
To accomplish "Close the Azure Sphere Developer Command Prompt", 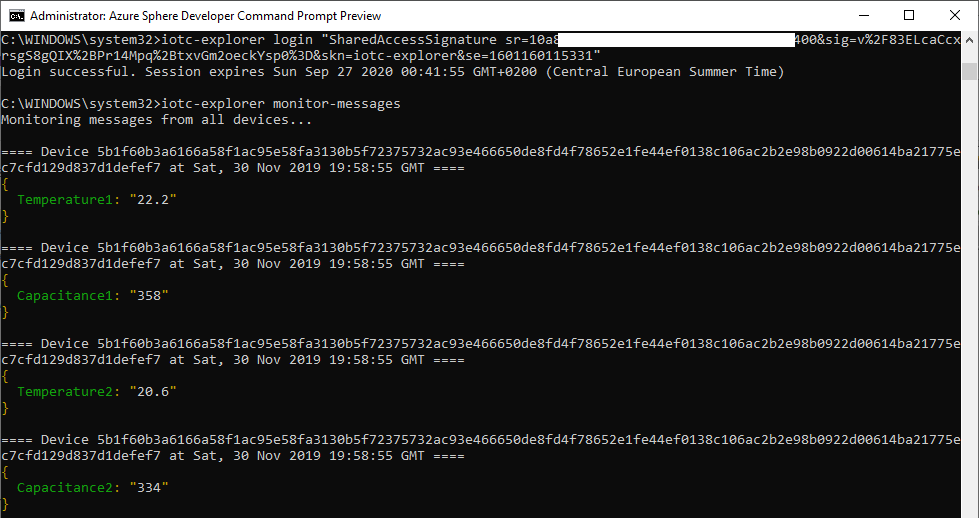I will click(x=955, y=16).
